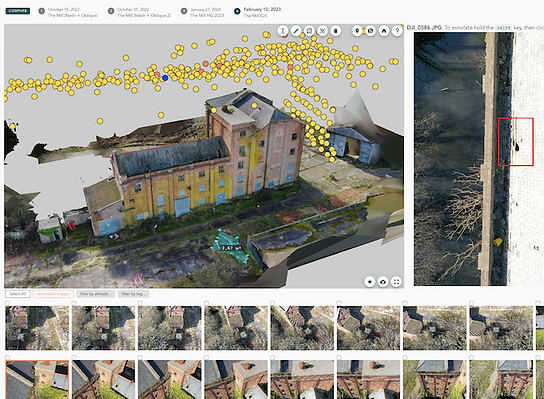The height and width of the screenshot is (399, 544).
Task: Enter fullscreen with the expand icon
Action: 396,282
